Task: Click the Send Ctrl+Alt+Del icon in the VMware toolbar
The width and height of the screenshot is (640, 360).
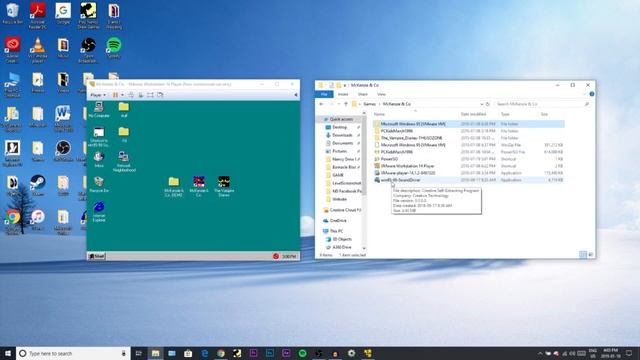Action: pos(131,95)
